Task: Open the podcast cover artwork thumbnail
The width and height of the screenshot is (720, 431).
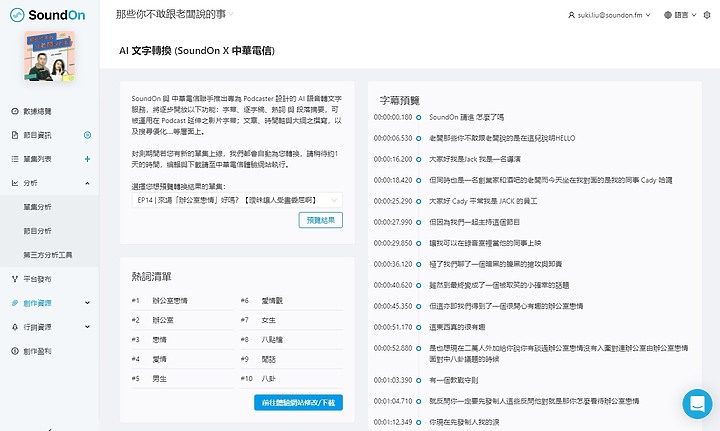Action: (50, 57)
